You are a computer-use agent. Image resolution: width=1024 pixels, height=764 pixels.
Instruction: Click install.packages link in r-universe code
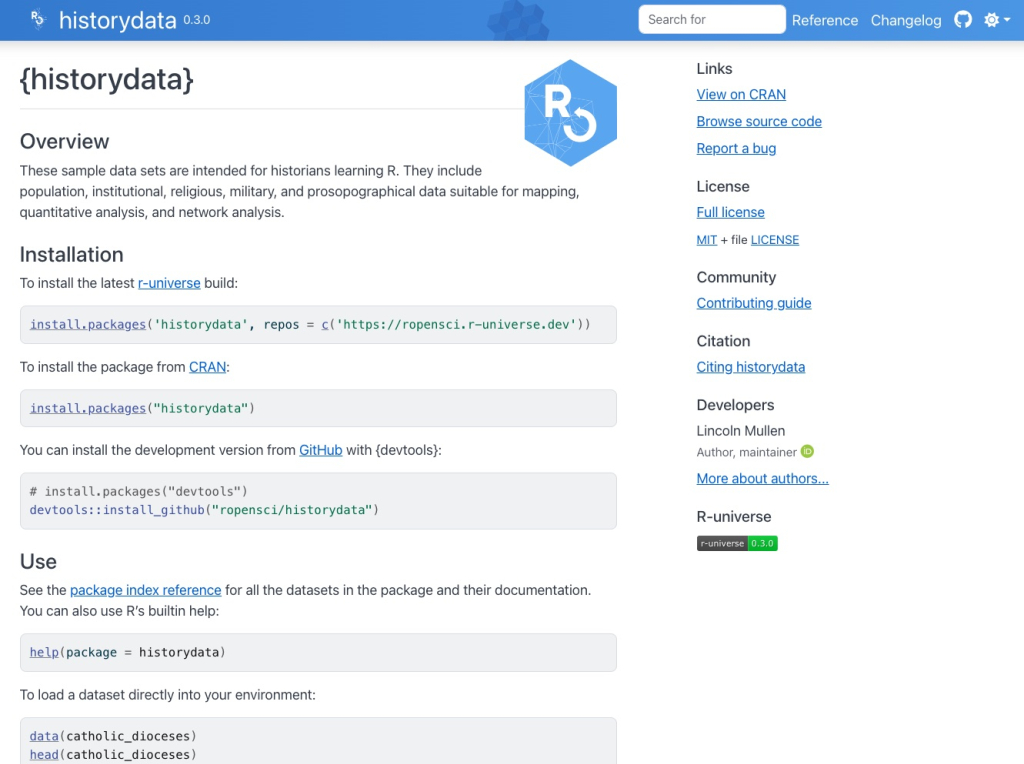coord(88,325)
